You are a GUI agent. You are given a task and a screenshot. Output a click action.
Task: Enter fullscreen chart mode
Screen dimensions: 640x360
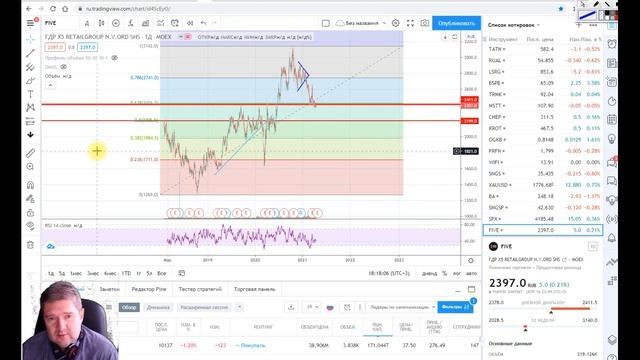tap(410, 23)
